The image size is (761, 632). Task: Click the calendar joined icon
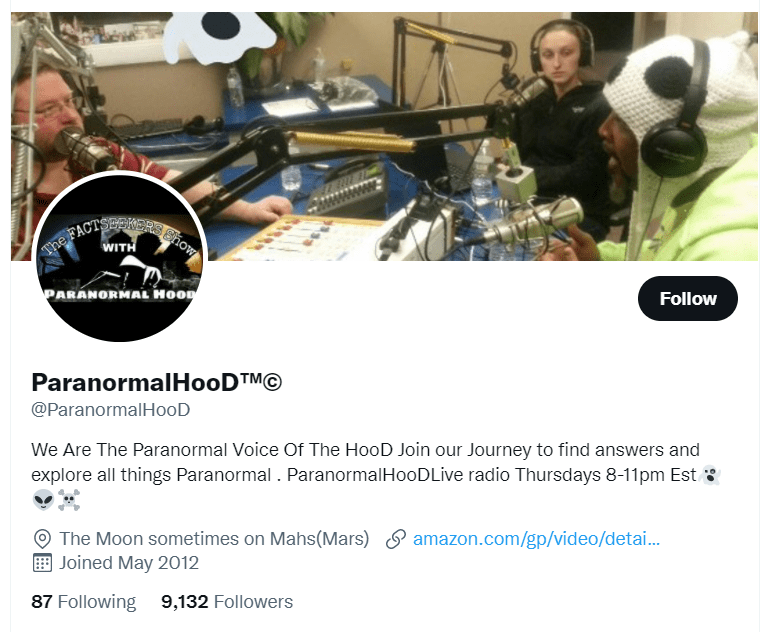[42, 563]
